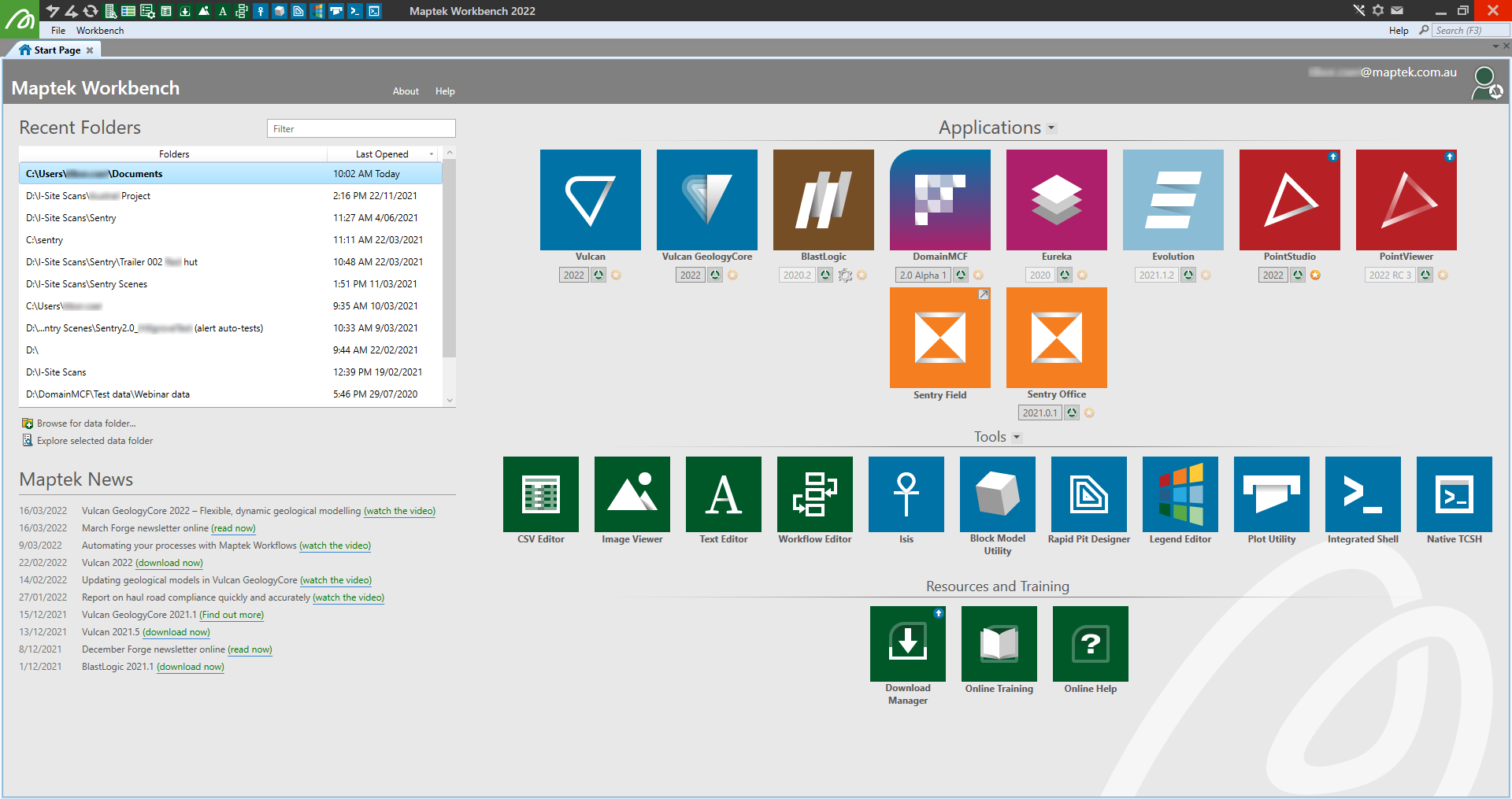Screen dimensions: 1512x799
Task: Launch the Isis tool tile
Action: click(906, 494)
